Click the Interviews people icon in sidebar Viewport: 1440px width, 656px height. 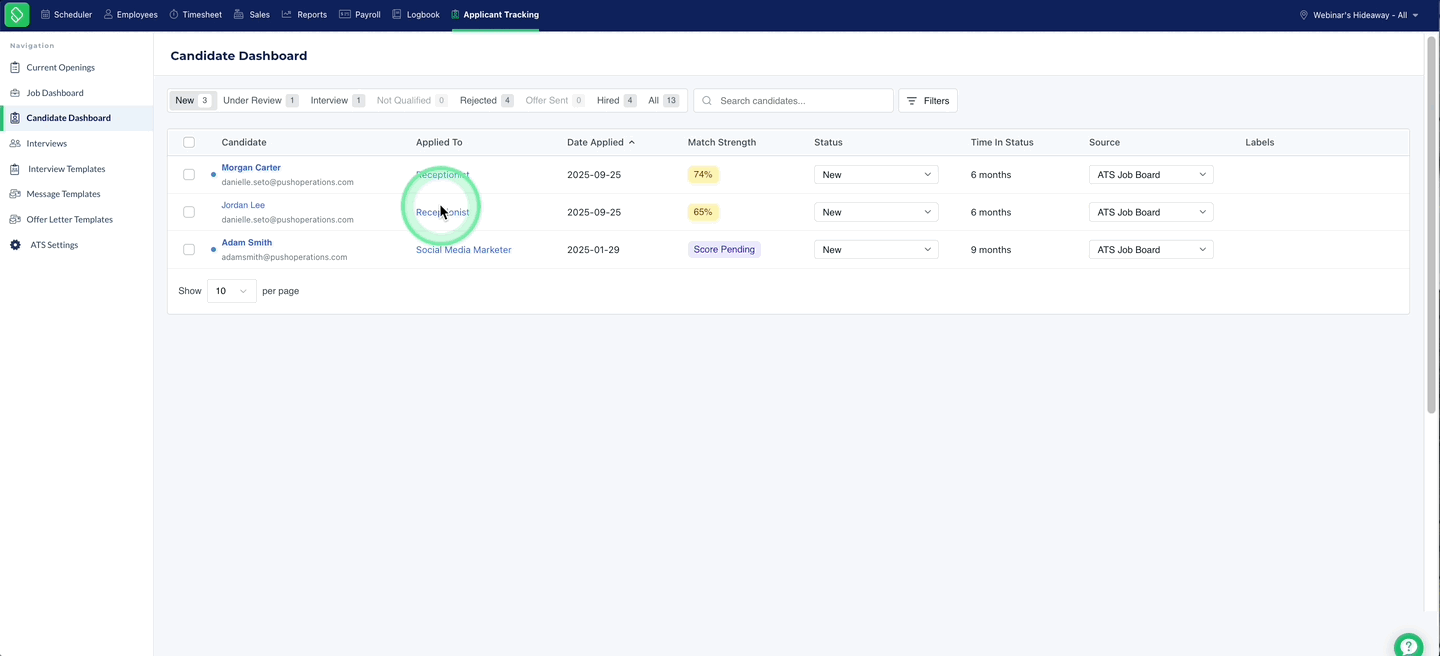tap(15, 143)
